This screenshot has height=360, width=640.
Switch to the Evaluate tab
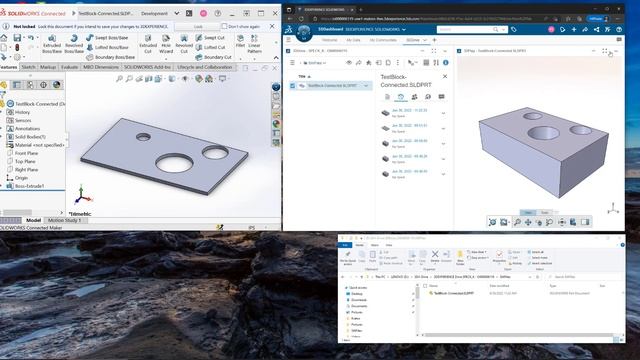69,67
